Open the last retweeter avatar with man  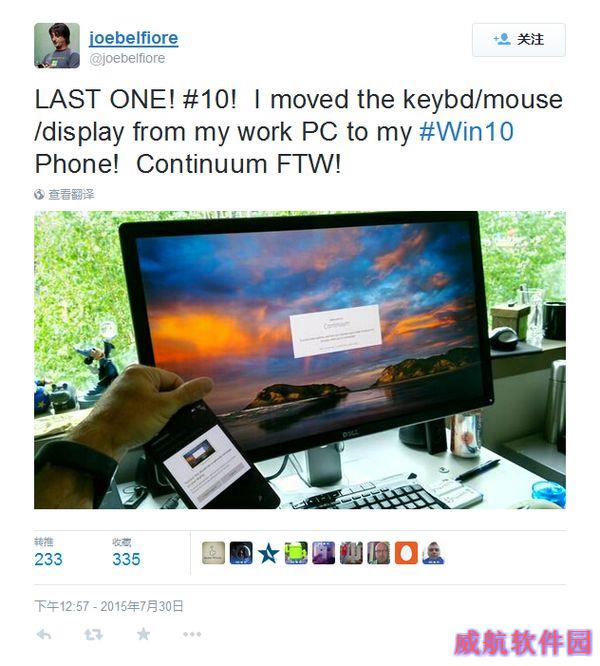coord(434,553)
